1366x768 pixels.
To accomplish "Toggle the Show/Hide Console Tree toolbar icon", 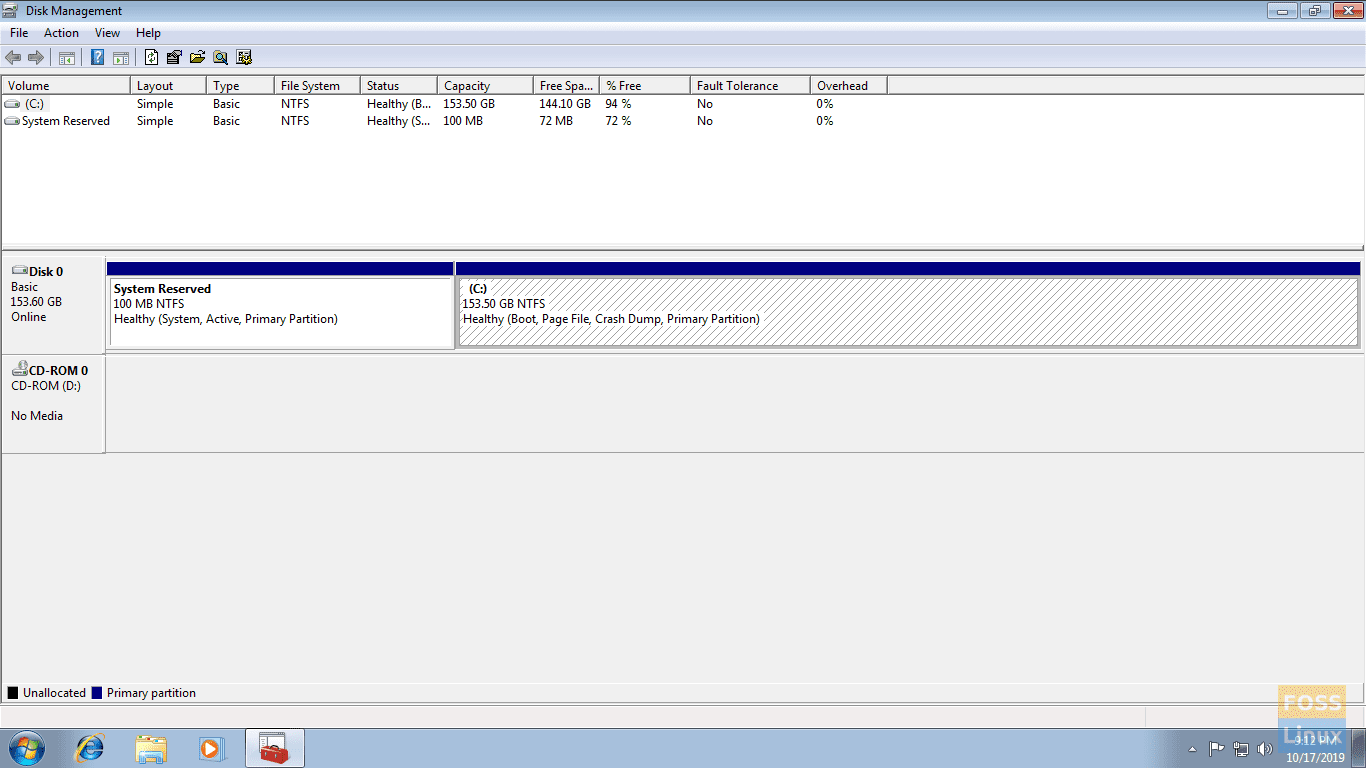I will pyautogui.click(x=66, y=57).
